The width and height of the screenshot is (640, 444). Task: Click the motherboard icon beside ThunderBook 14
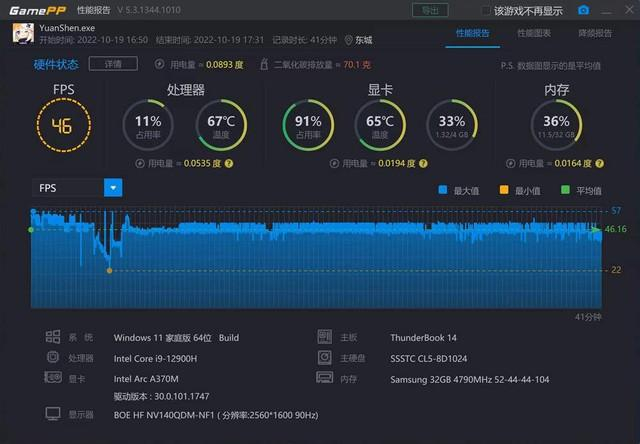(325, 337)
